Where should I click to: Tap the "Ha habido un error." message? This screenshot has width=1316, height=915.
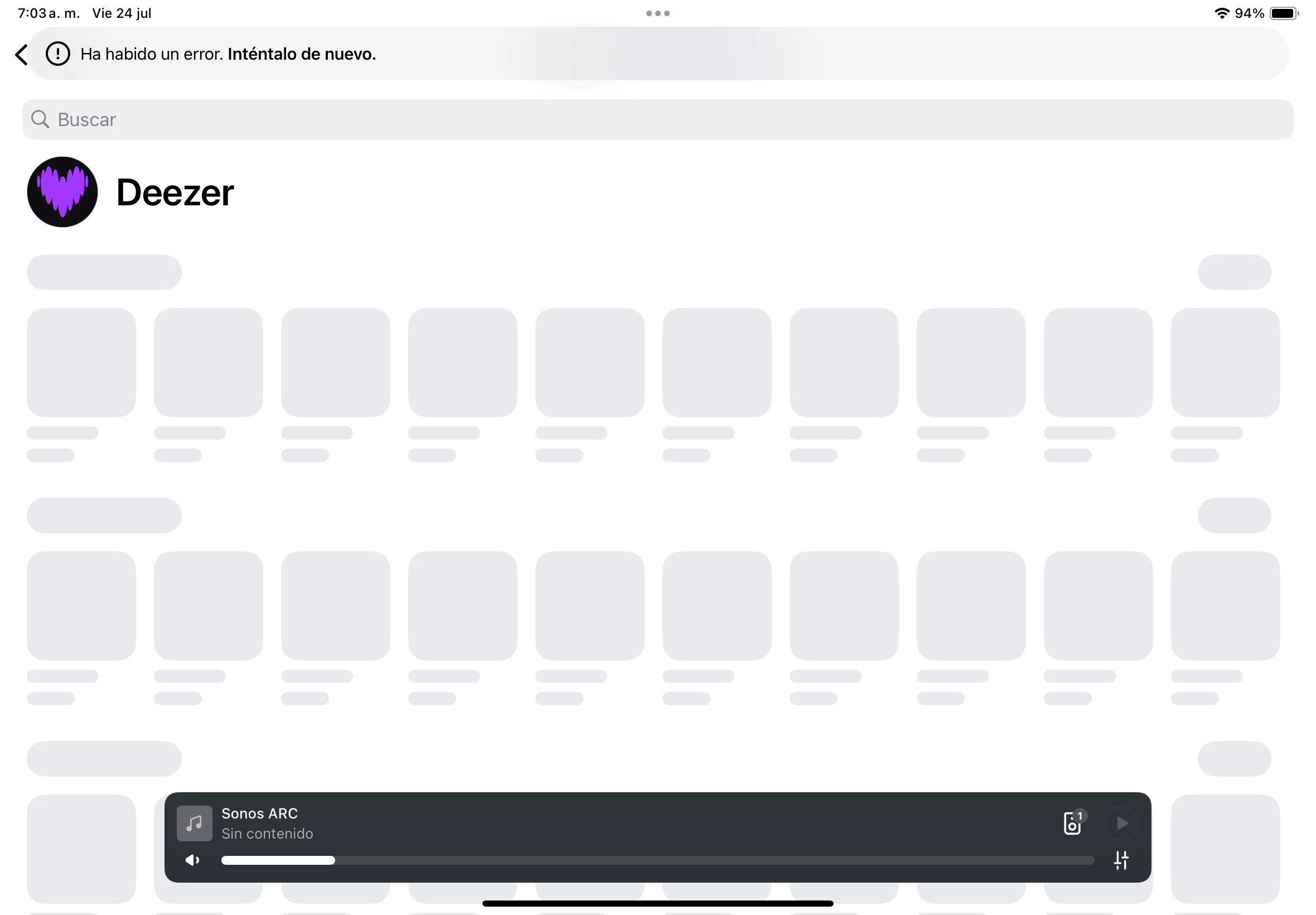(x=152, y=54)
